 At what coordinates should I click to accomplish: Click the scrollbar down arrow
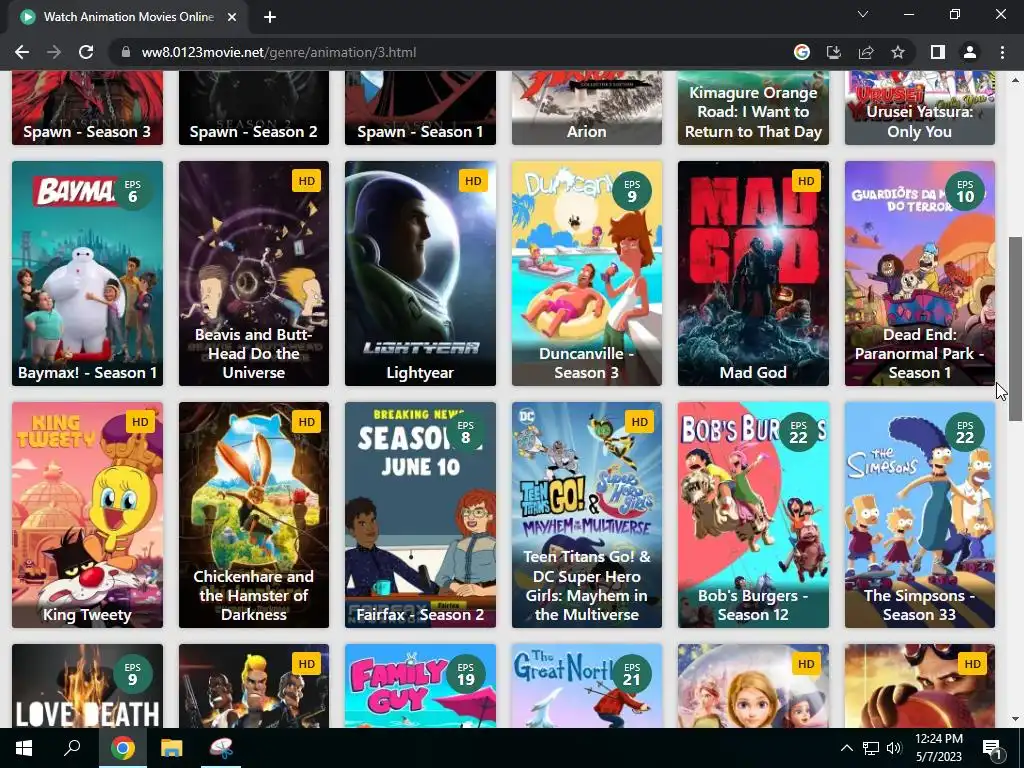click(x=1015, y=719)
